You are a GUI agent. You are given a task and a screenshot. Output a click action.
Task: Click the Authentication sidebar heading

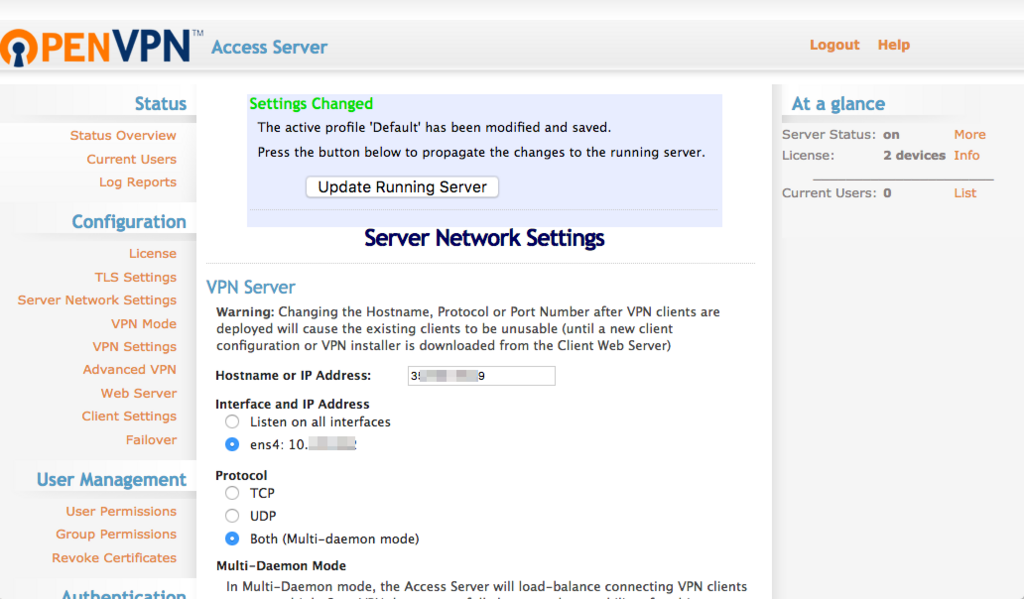point(123,593)
